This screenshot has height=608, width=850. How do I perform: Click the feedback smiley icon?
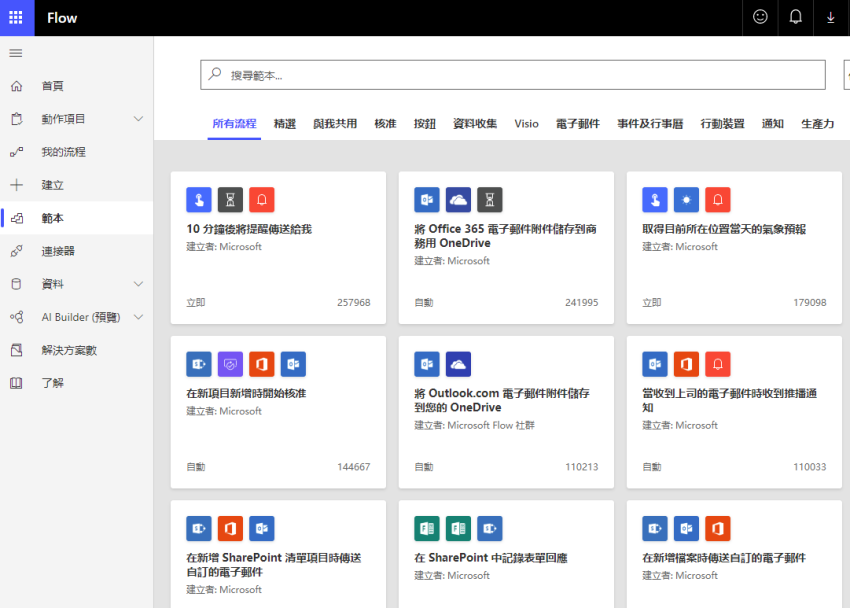760,17
